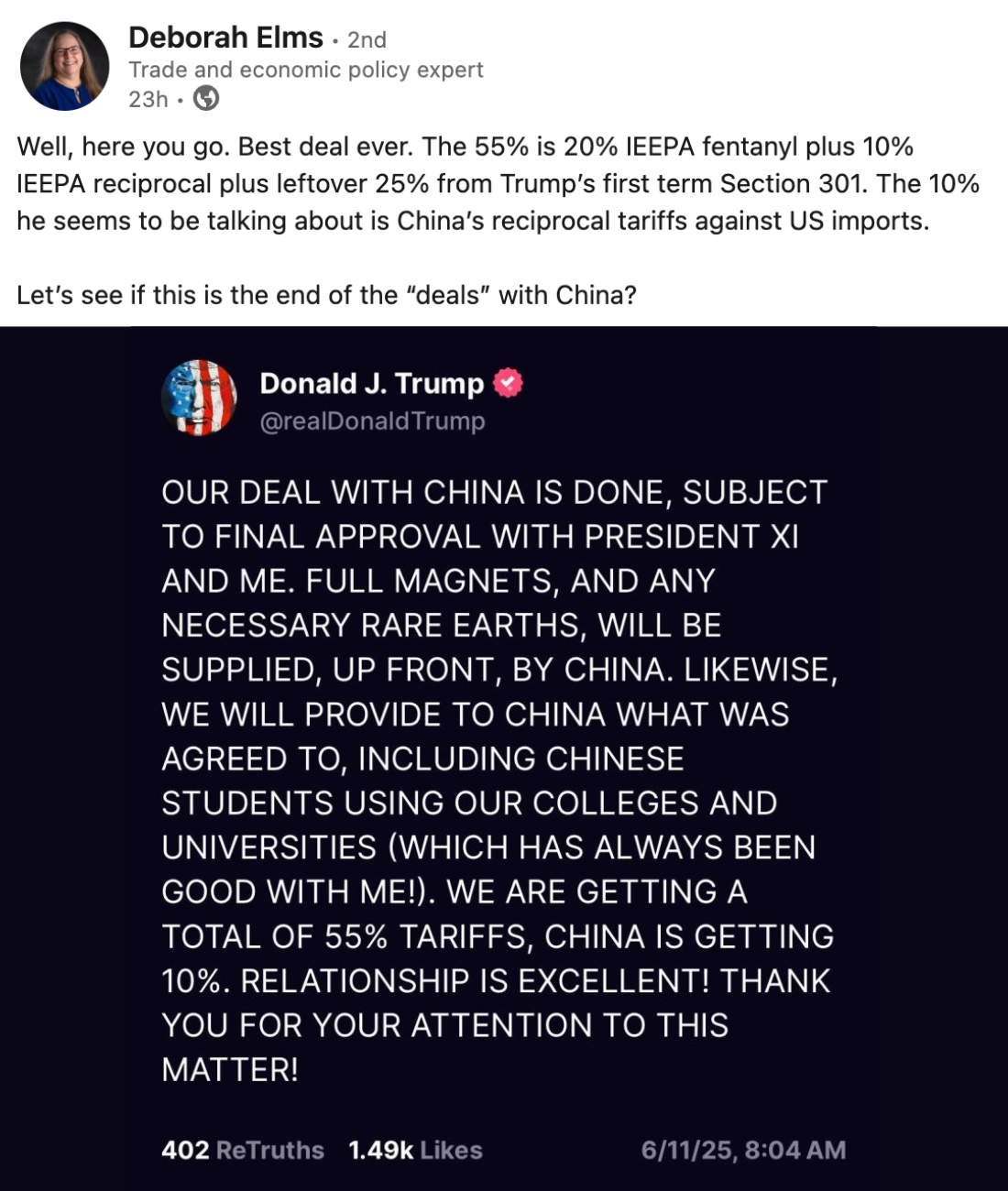The height and width of the screenshot is (1191, 1008).
Task: Click the 6/11/25, 8:04 AM timestamp
Action: [743, 1151]
